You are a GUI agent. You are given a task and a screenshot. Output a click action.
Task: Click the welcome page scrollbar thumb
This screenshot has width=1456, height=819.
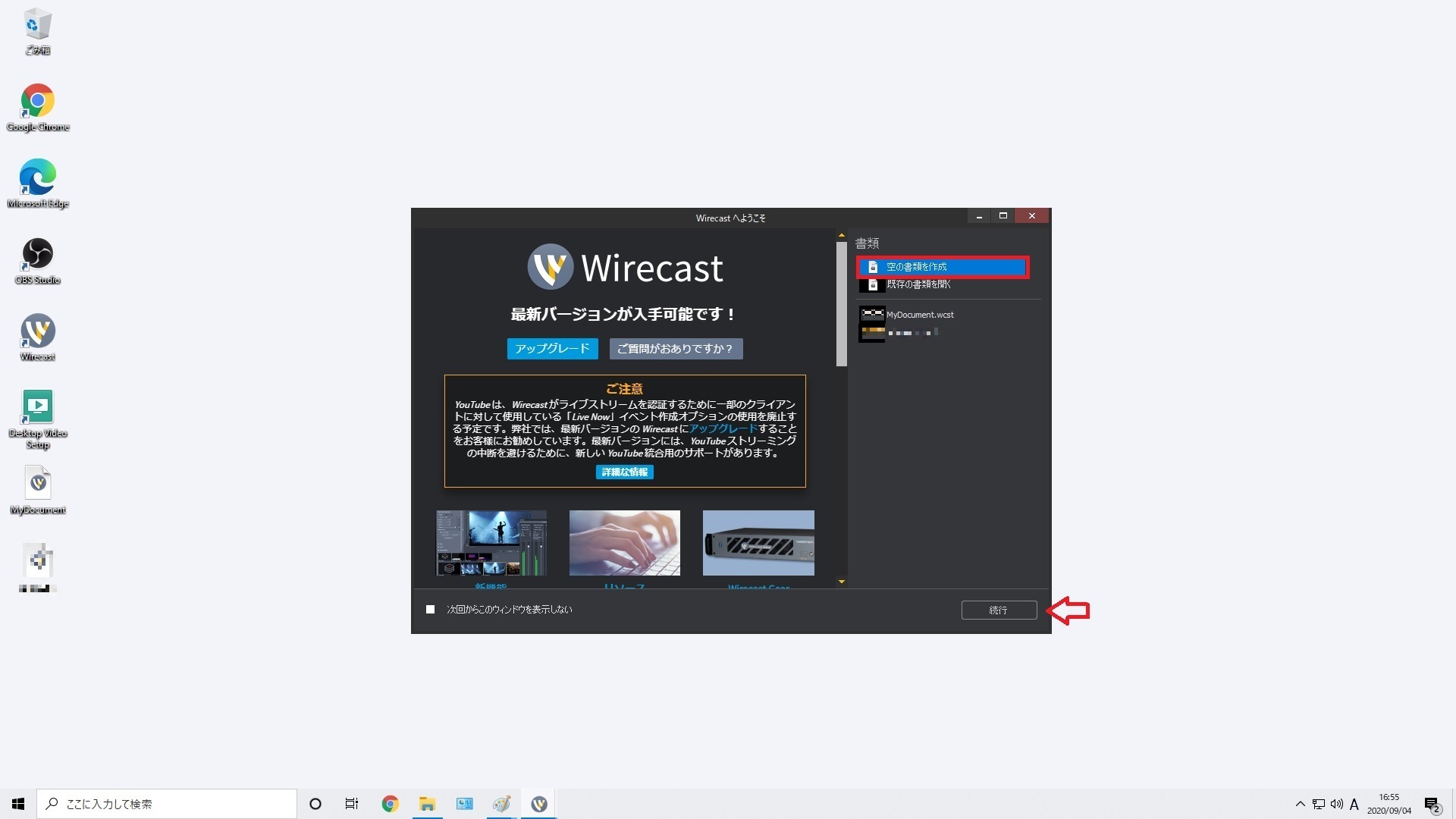coord(841,304)
